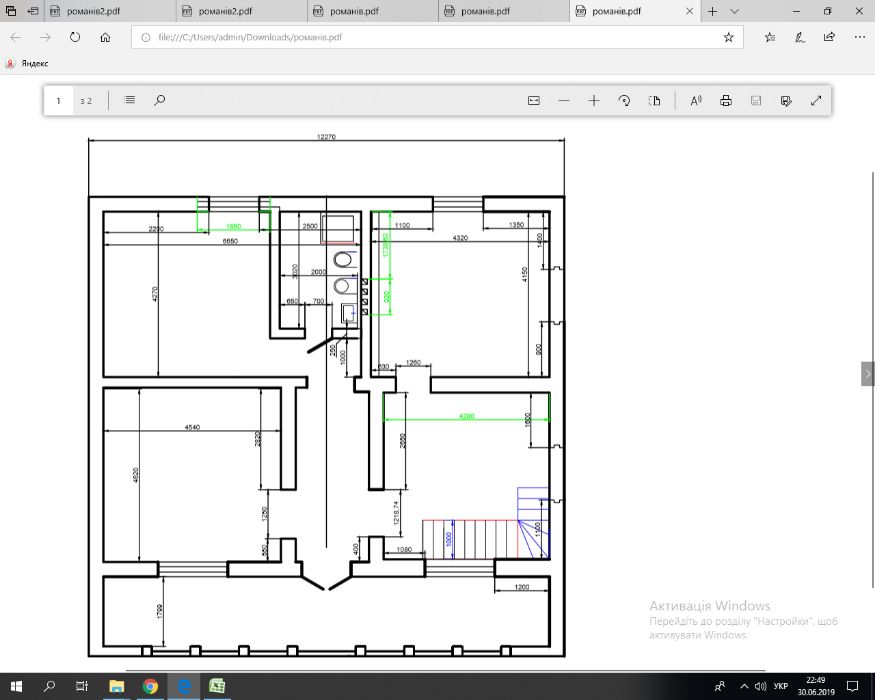Click the page number field
The image size is (875, 700).
point(58,100)
